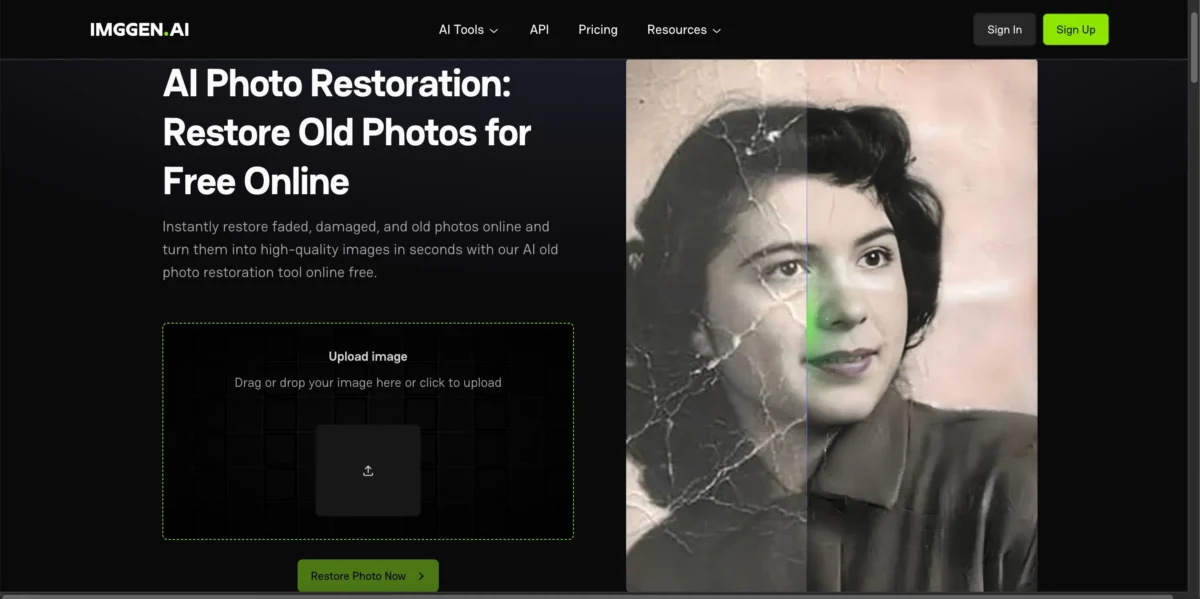This screenshot has height=599, width=1200.
Task: Click the Restore Photo Now button text
Action: [358, 576]
